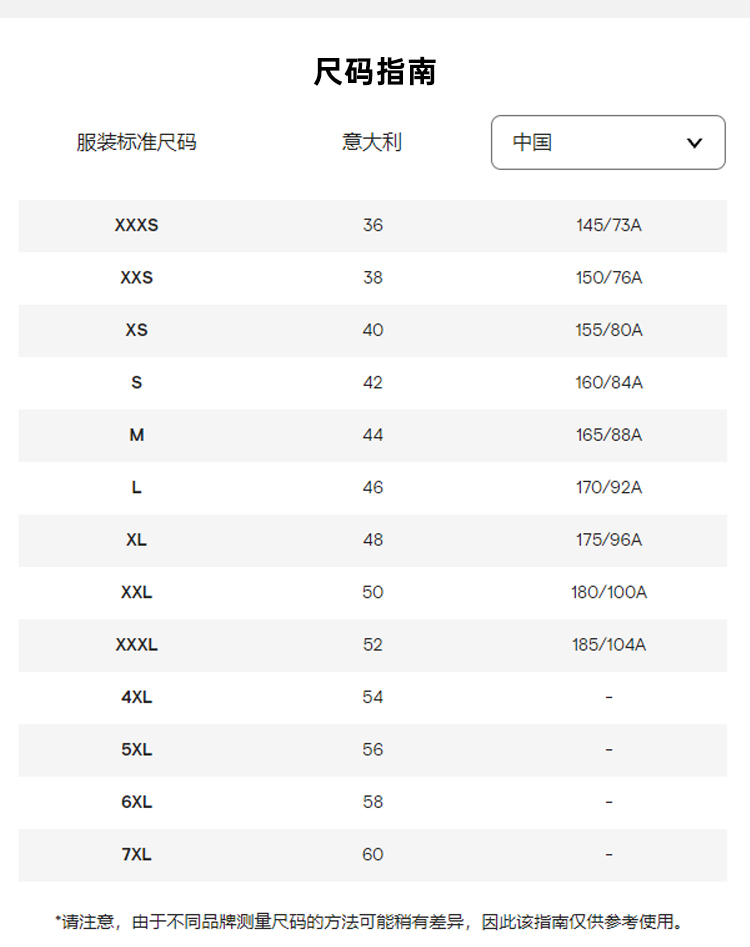Viewport: 750px width, 947px height.
Task: Click the XXS size label
Action: click(137, 277)
